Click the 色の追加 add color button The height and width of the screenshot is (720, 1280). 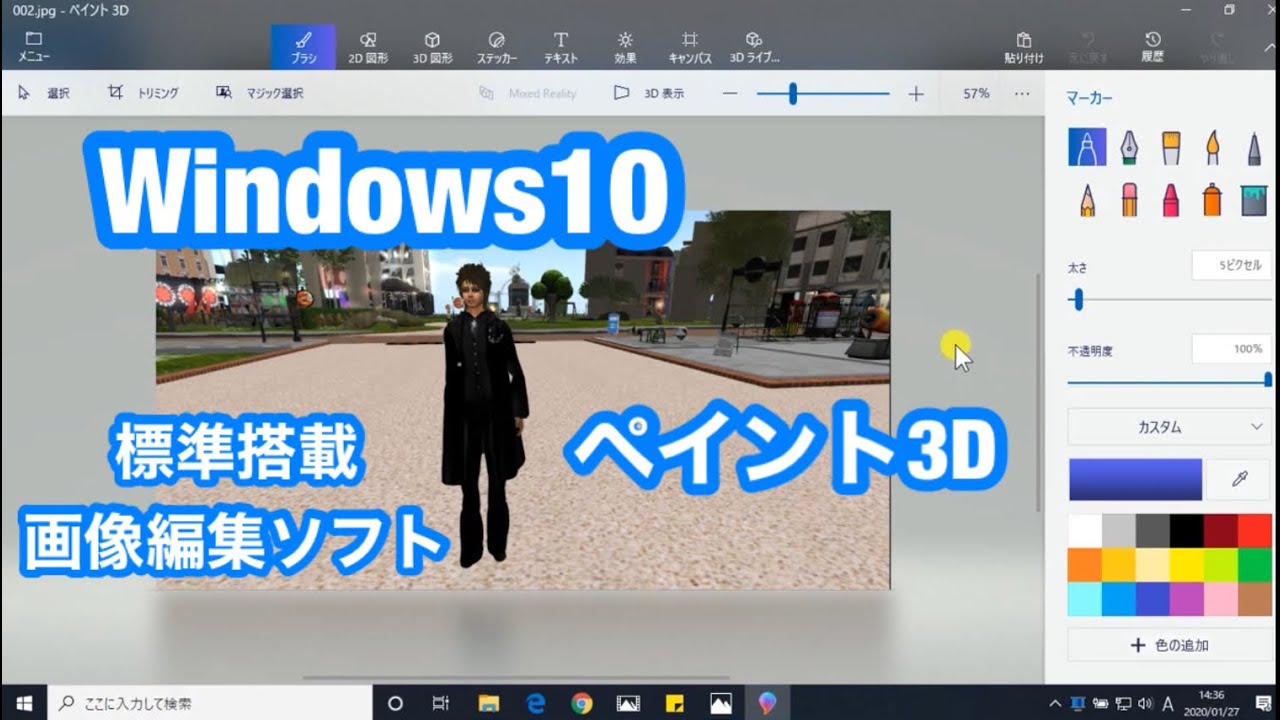click(1170, 645)
